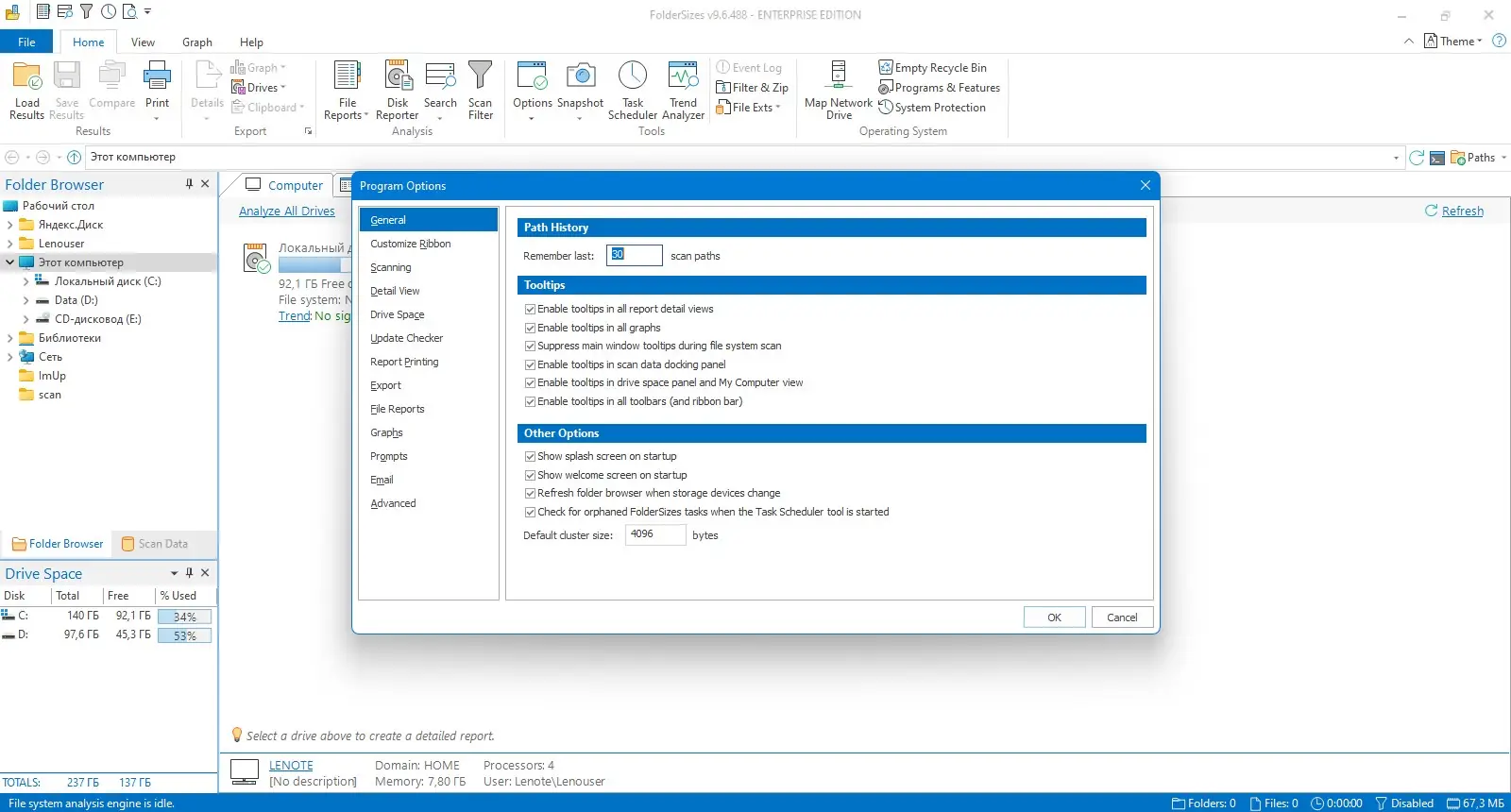Toggle tooltips in all report detail views
The height and width of the screenshot is (812, 1511).
[x=530, y=310]
